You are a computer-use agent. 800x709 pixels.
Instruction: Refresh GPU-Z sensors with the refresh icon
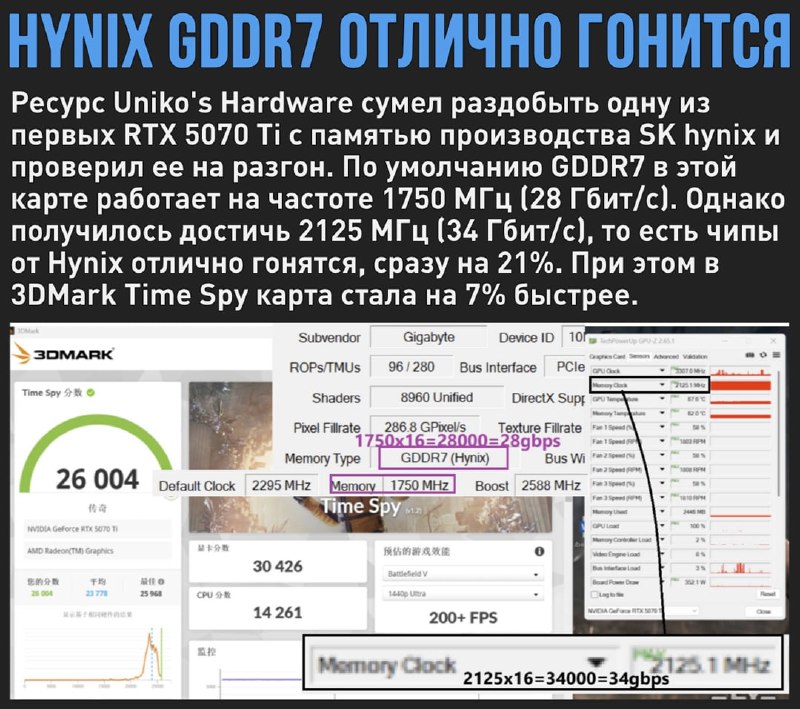pos(763,355)
